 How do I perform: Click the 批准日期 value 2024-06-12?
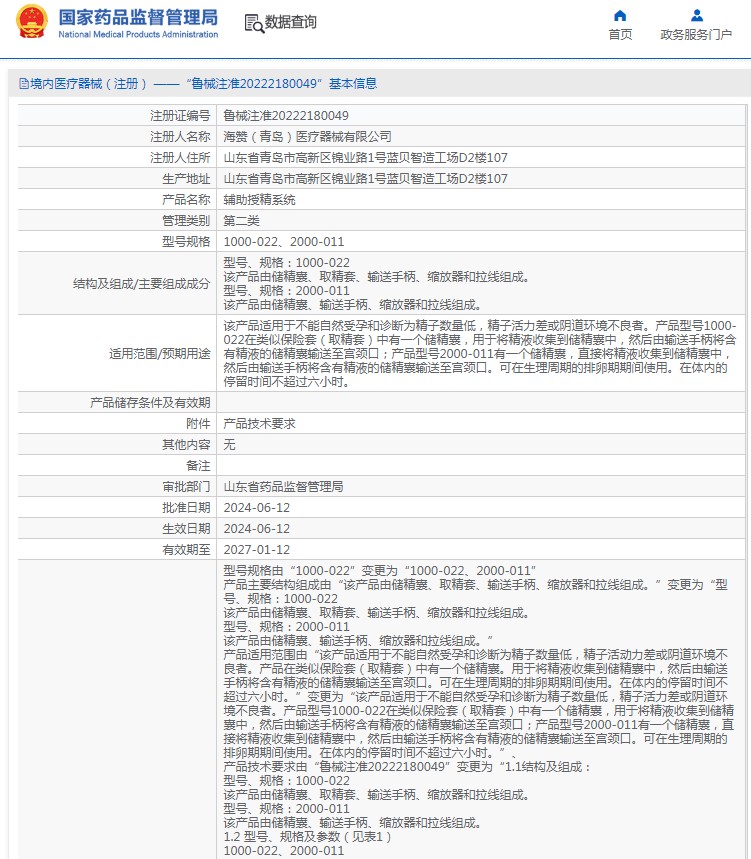tap(256, 508)
